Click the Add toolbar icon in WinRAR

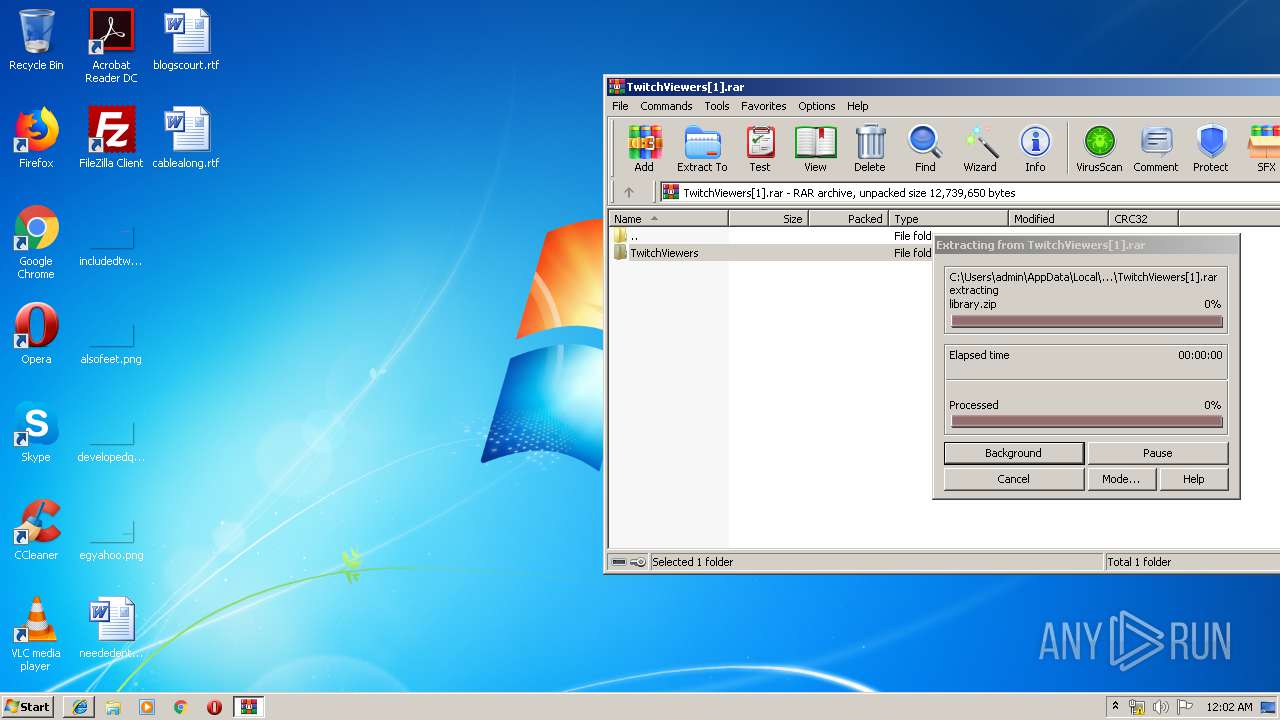[x=644, y=148]
